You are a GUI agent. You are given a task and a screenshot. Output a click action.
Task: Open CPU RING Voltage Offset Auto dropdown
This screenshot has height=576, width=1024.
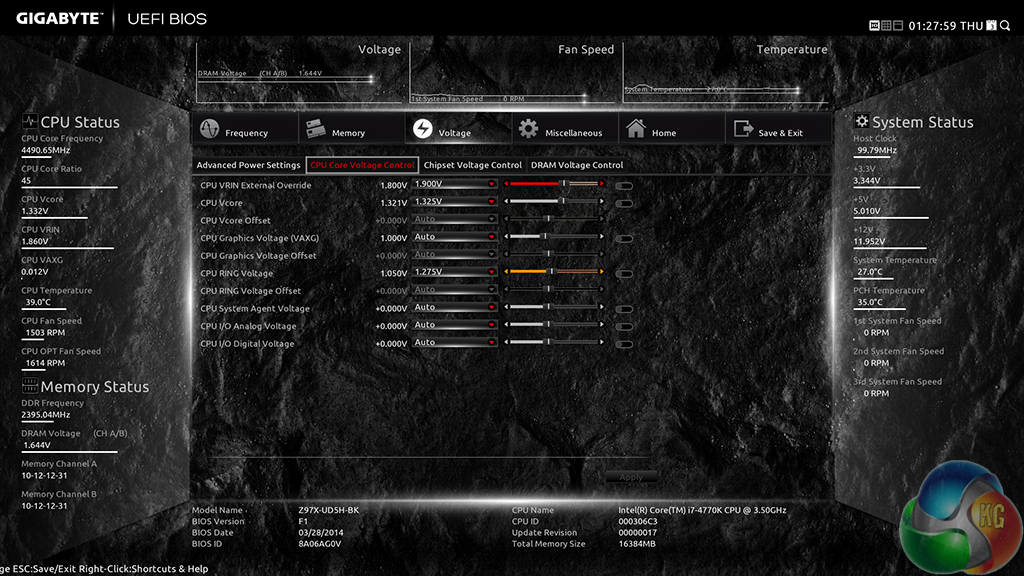tap(455, 289)
